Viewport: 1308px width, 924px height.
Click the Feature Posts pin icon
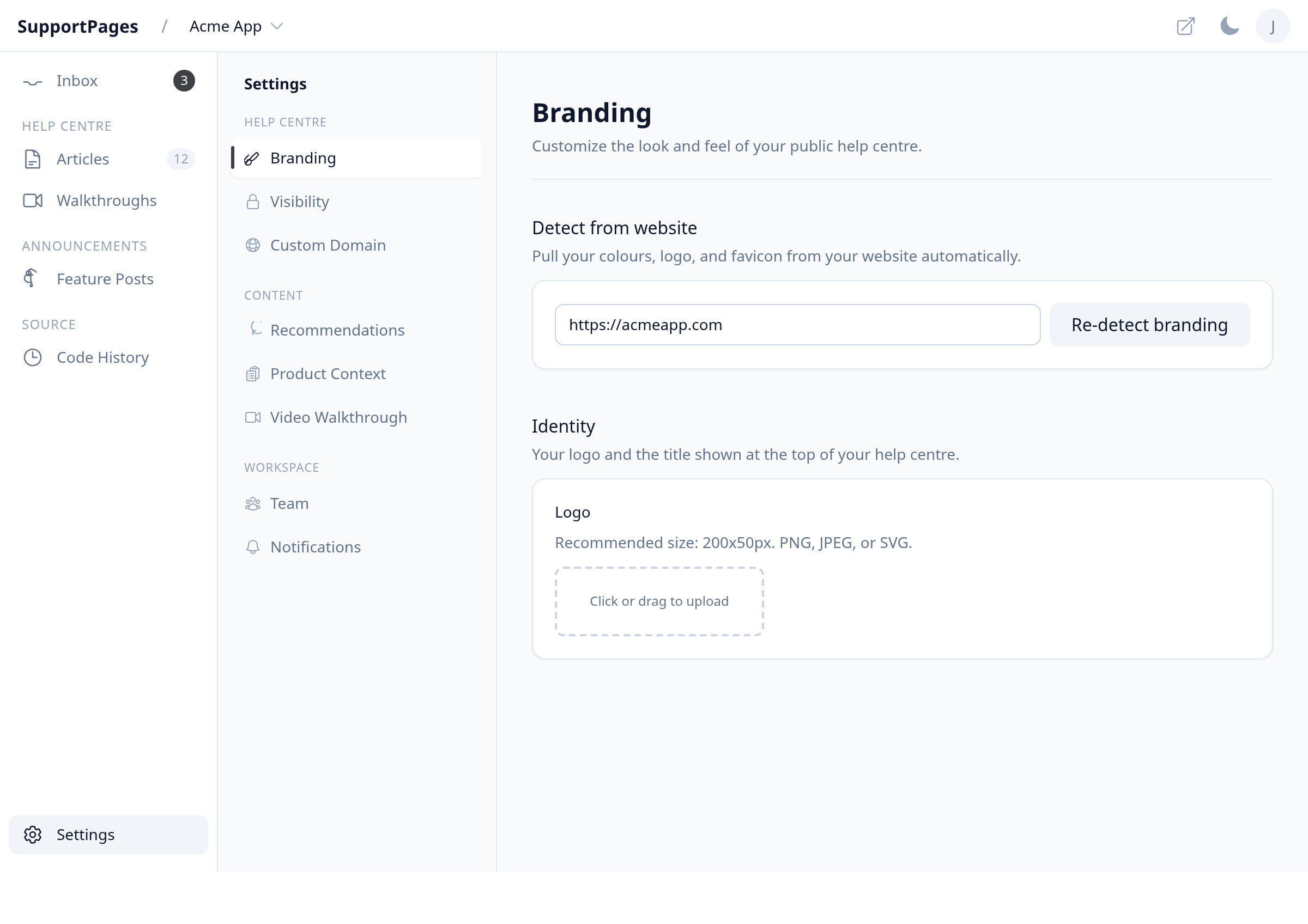(31, 278)
